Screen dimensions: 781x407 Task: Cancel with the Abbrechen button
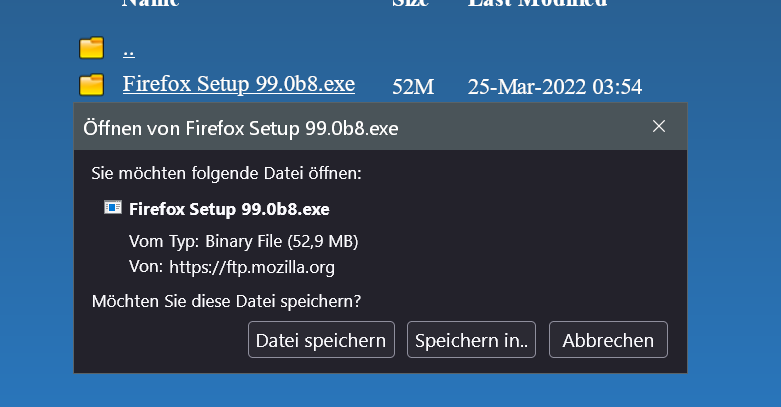608,340
